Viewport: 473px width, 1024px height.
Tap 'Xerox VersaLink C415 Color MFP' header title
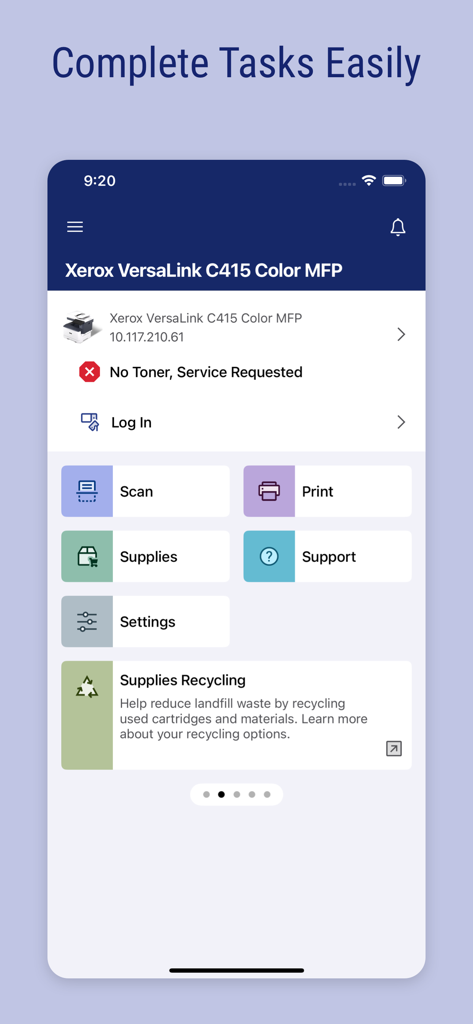[x=203, y=270]
